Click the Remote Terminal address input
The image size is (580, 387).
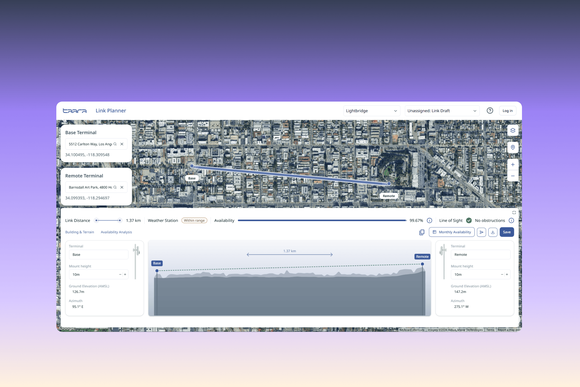96,187
